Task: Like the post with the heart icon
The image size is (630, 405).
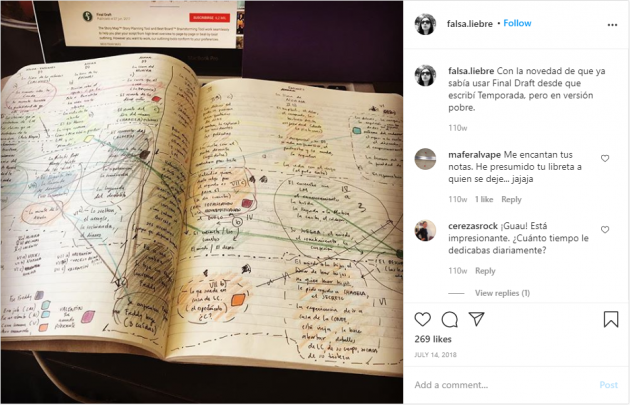Action: (x=422, y=319)
